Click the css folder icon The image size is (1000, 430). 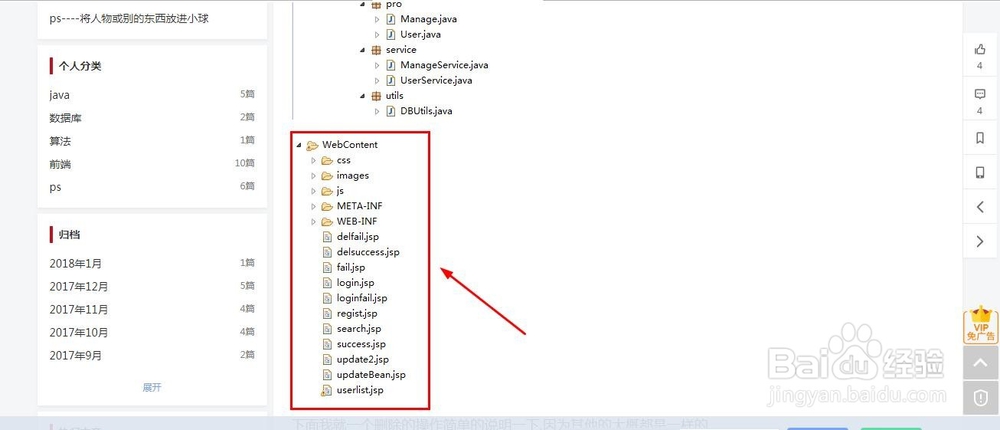pyautogui.click(x=327, y=160)
